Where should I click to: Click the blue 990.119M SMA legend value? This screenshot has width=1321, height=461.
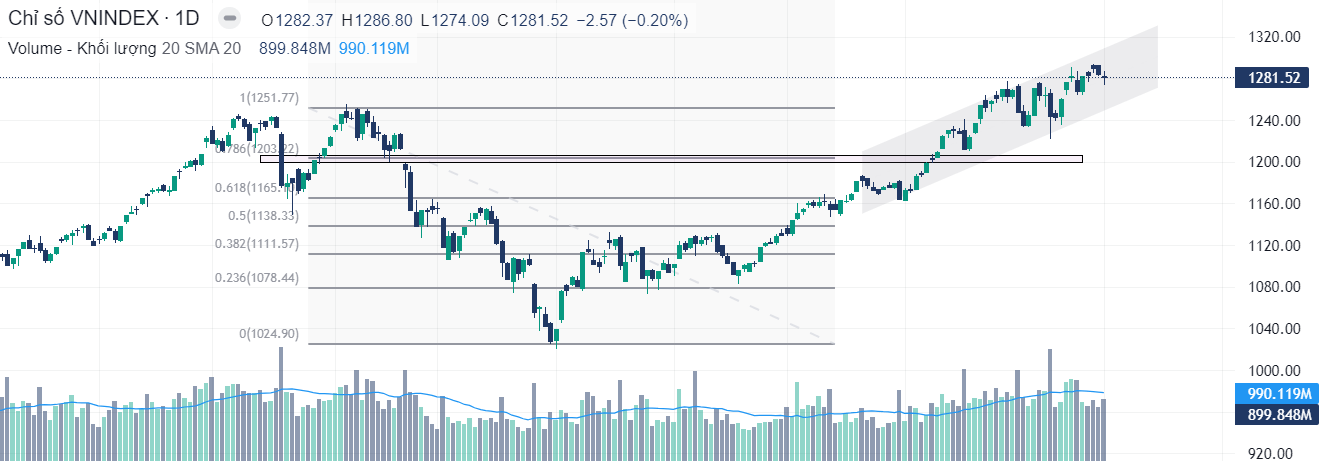click(374, 48)
